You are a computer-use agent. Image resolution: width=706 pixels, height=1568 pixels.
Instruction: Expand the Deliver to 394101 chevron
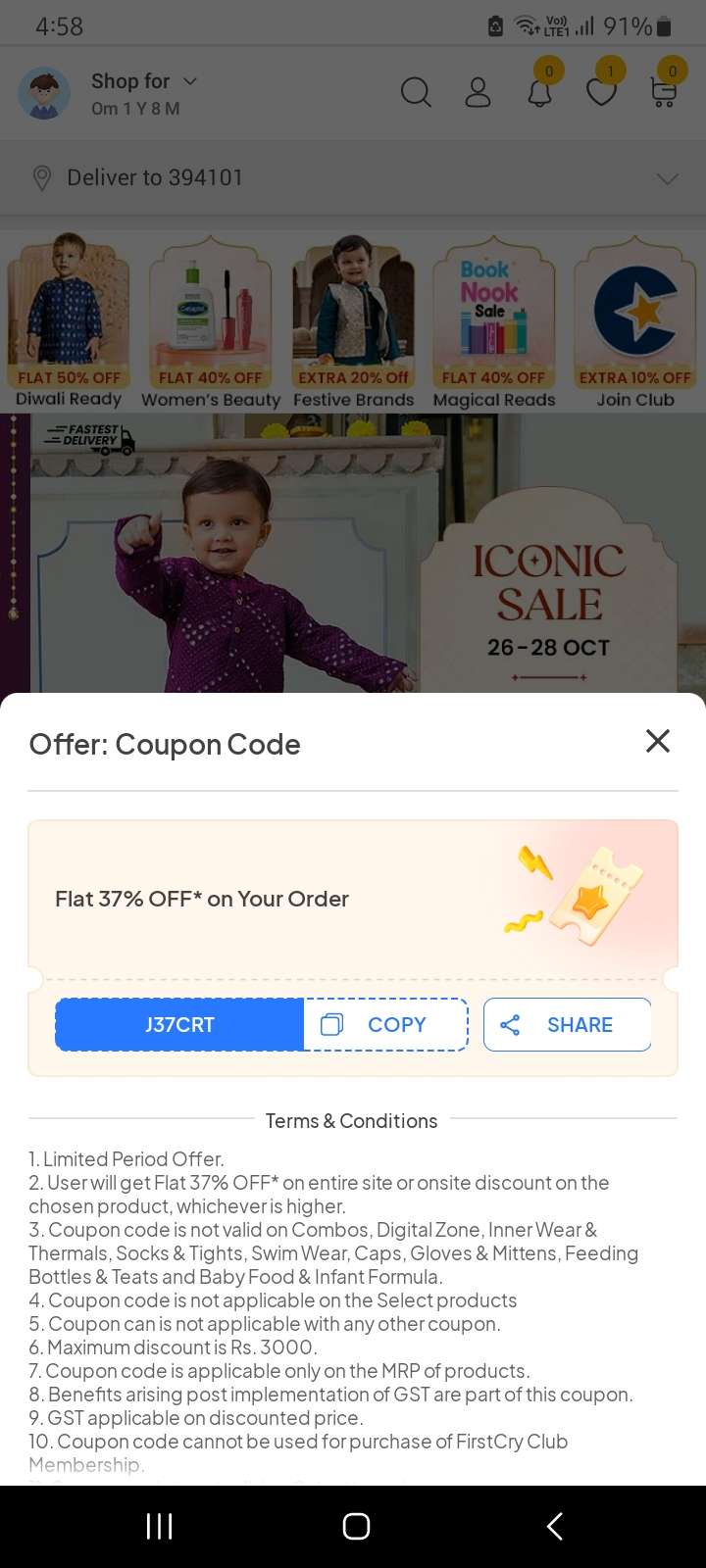pos(668,178)
